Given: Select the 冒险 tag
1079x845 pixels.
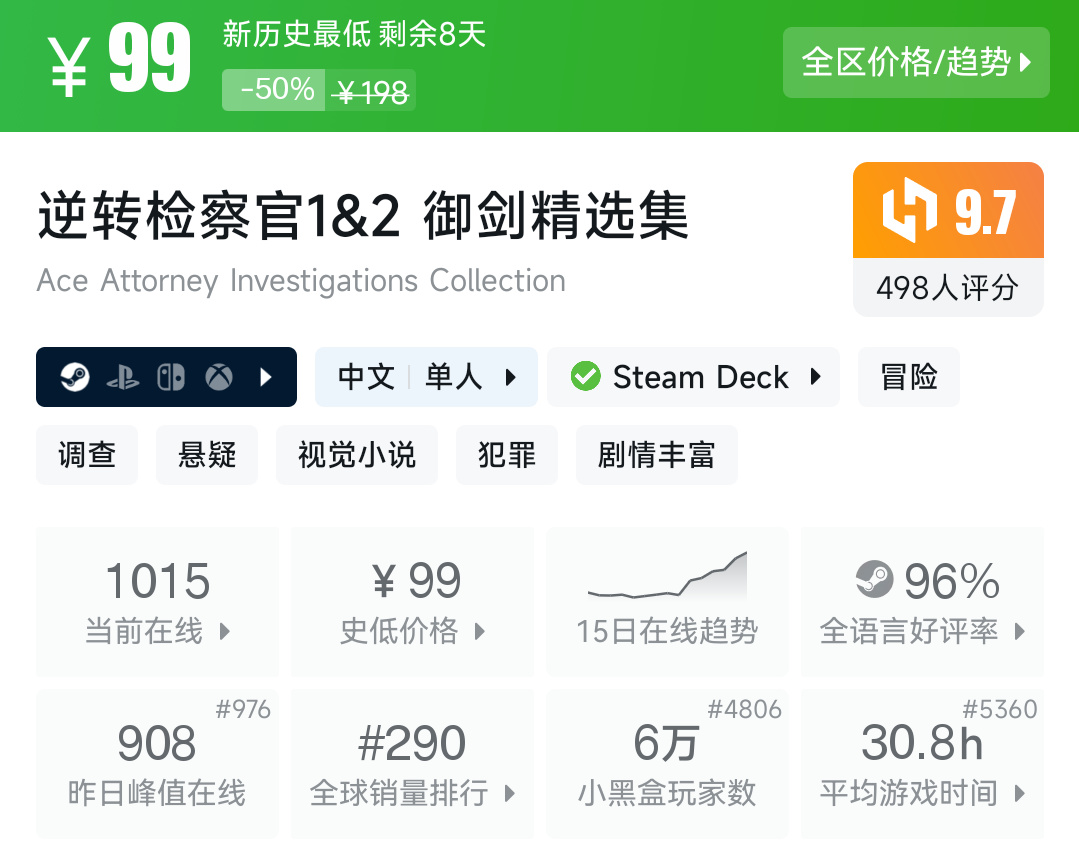Looking at the screenshot, I should [908, 377].
